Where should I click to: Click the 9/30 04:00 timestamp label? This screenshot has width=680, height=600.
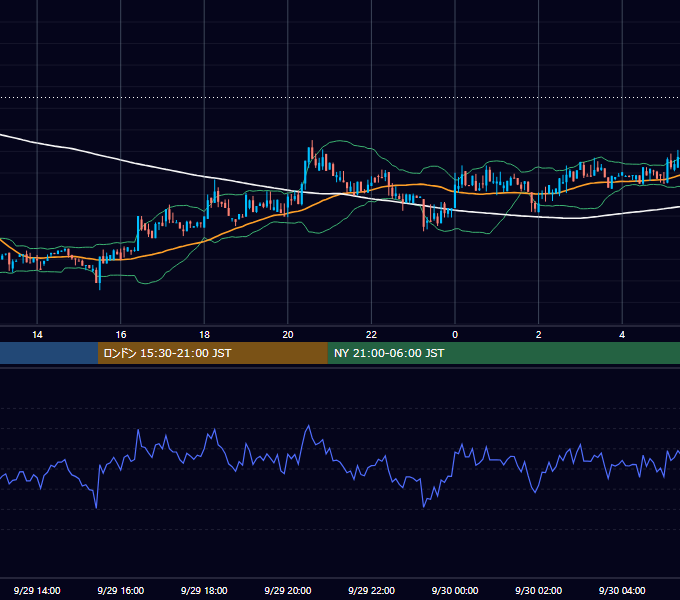tap(622, 590)
